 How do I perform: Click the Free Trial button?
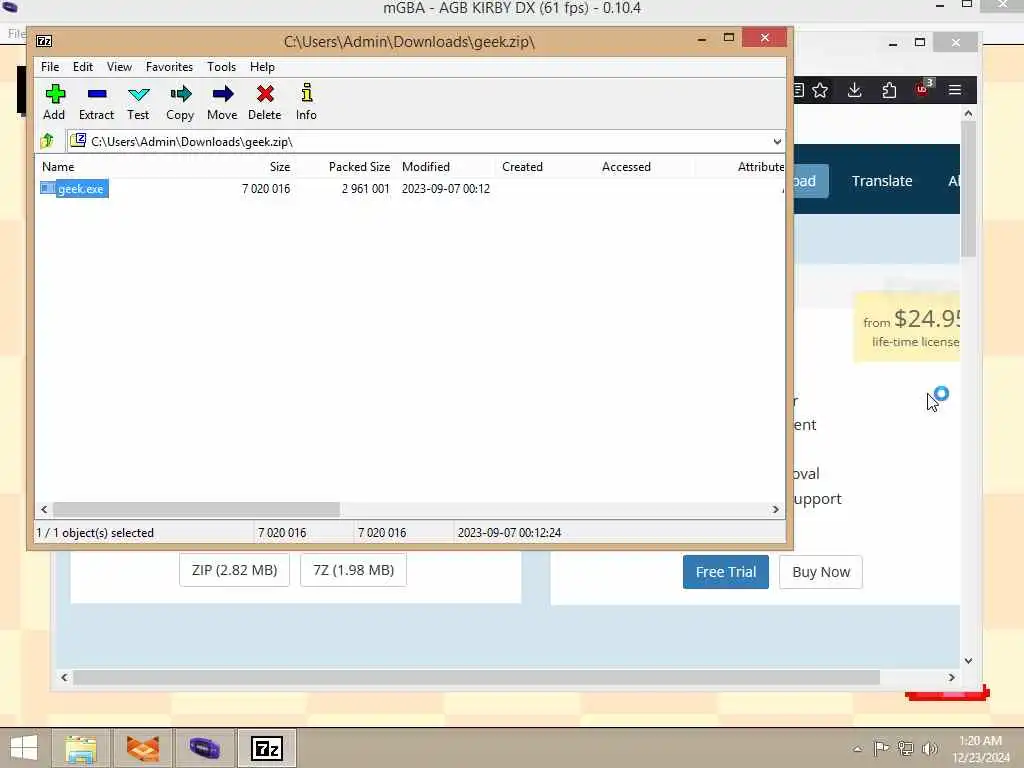pyautogui.click(x=726, y=572)
